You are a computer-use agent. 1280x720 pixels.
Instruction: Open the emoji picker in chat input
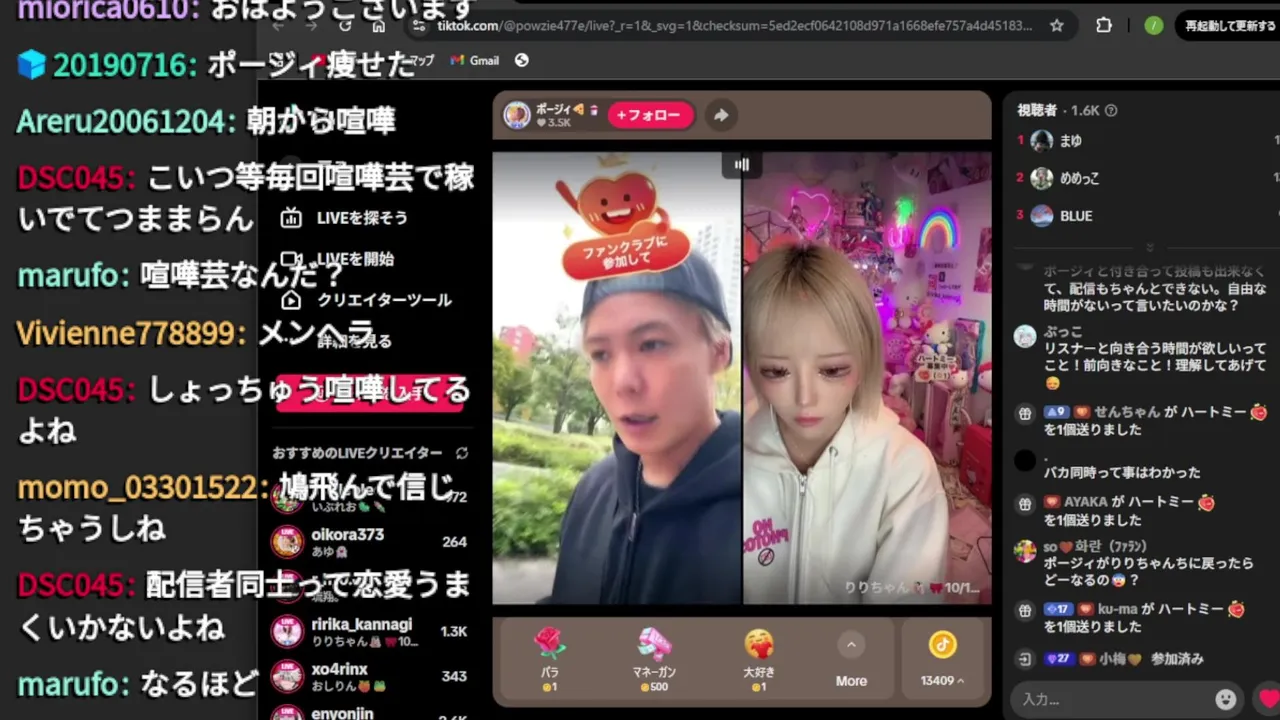point(1225,699)
